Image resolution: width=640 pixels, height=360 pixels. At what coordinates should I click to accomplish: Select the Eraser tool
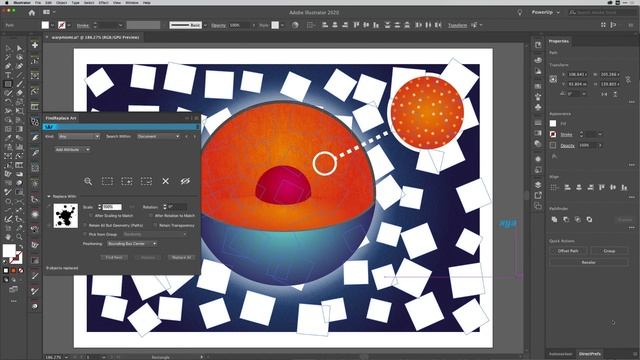click(x=19, y=93)
